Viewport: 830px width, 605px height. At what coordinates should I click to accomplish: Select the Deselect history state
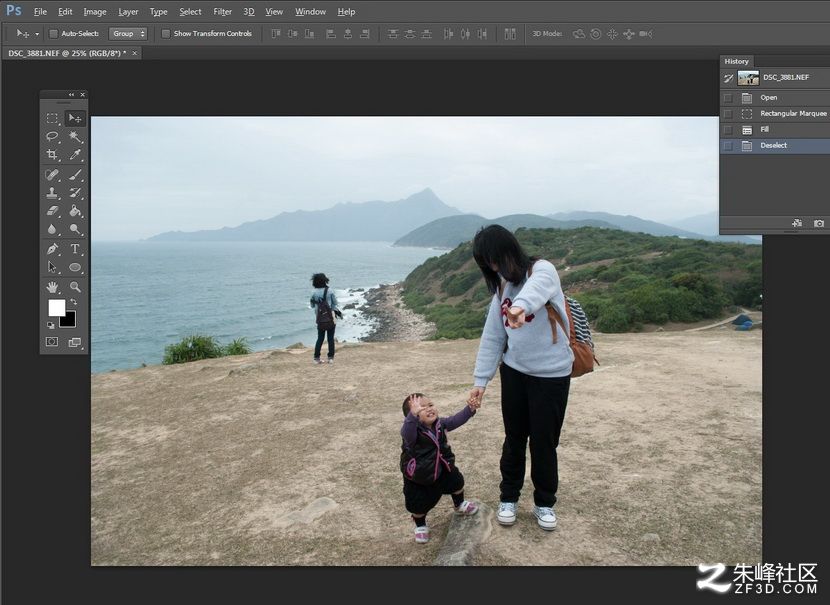[775, 146]
